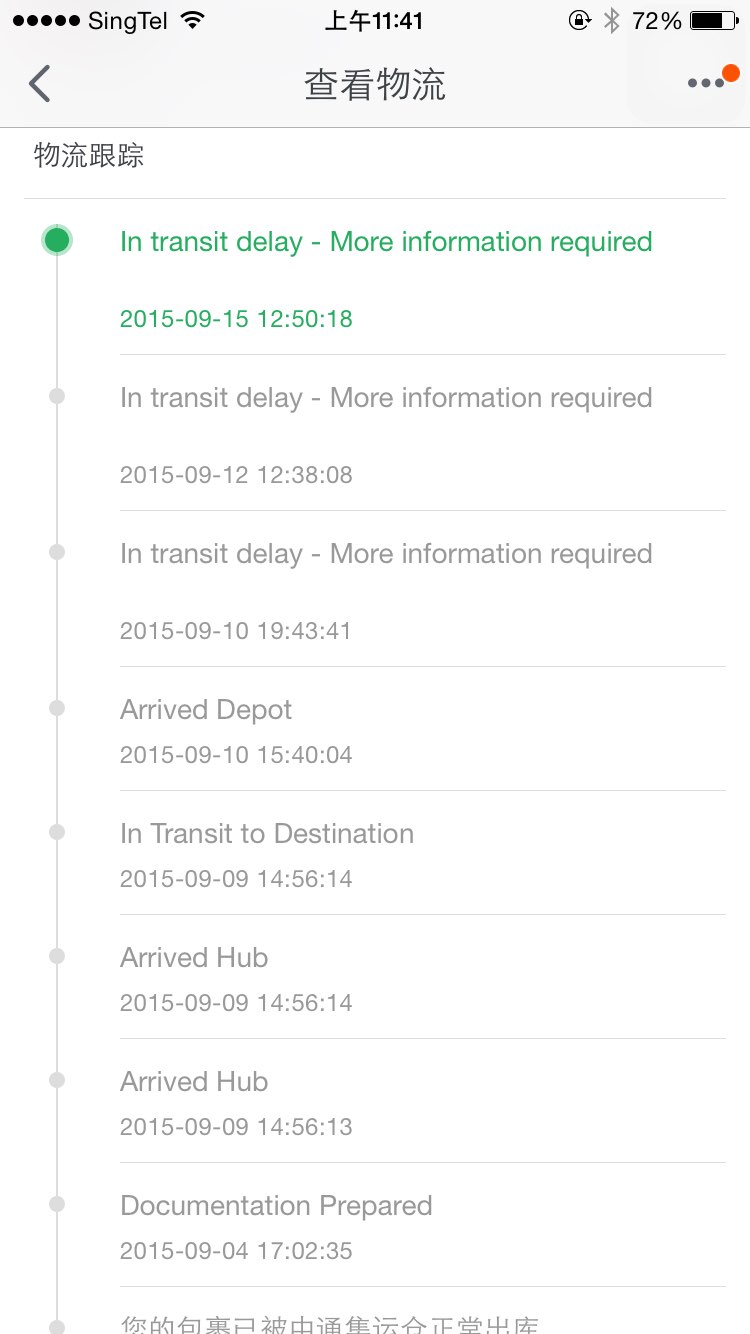Tap the timeline dot beside Documentation Prepared
Image resolution: width=750 pixels, height=1334 pixels.
tap(57, 1204)
